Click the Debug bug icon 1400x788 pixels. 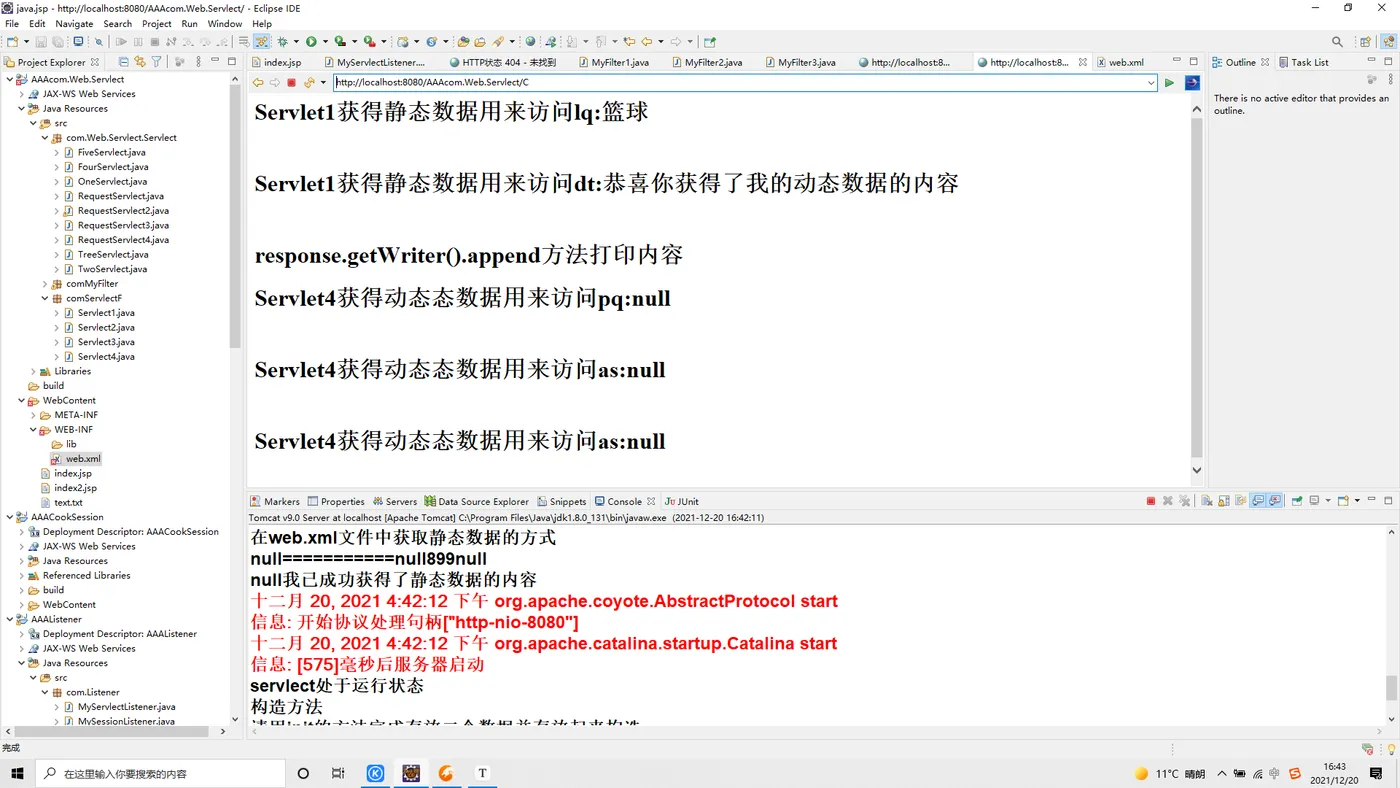[x=283, y=42]
